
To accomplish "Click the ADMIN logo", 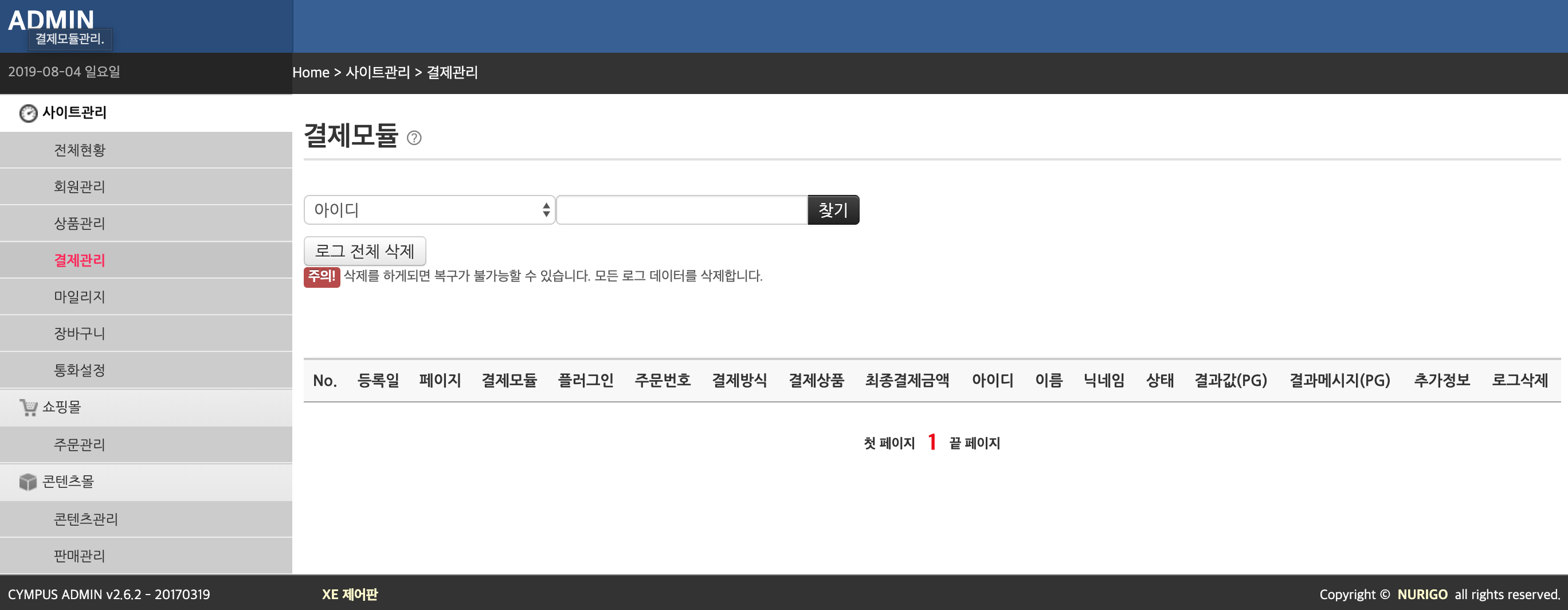I will pyautogui.click(x=51, y=19).
